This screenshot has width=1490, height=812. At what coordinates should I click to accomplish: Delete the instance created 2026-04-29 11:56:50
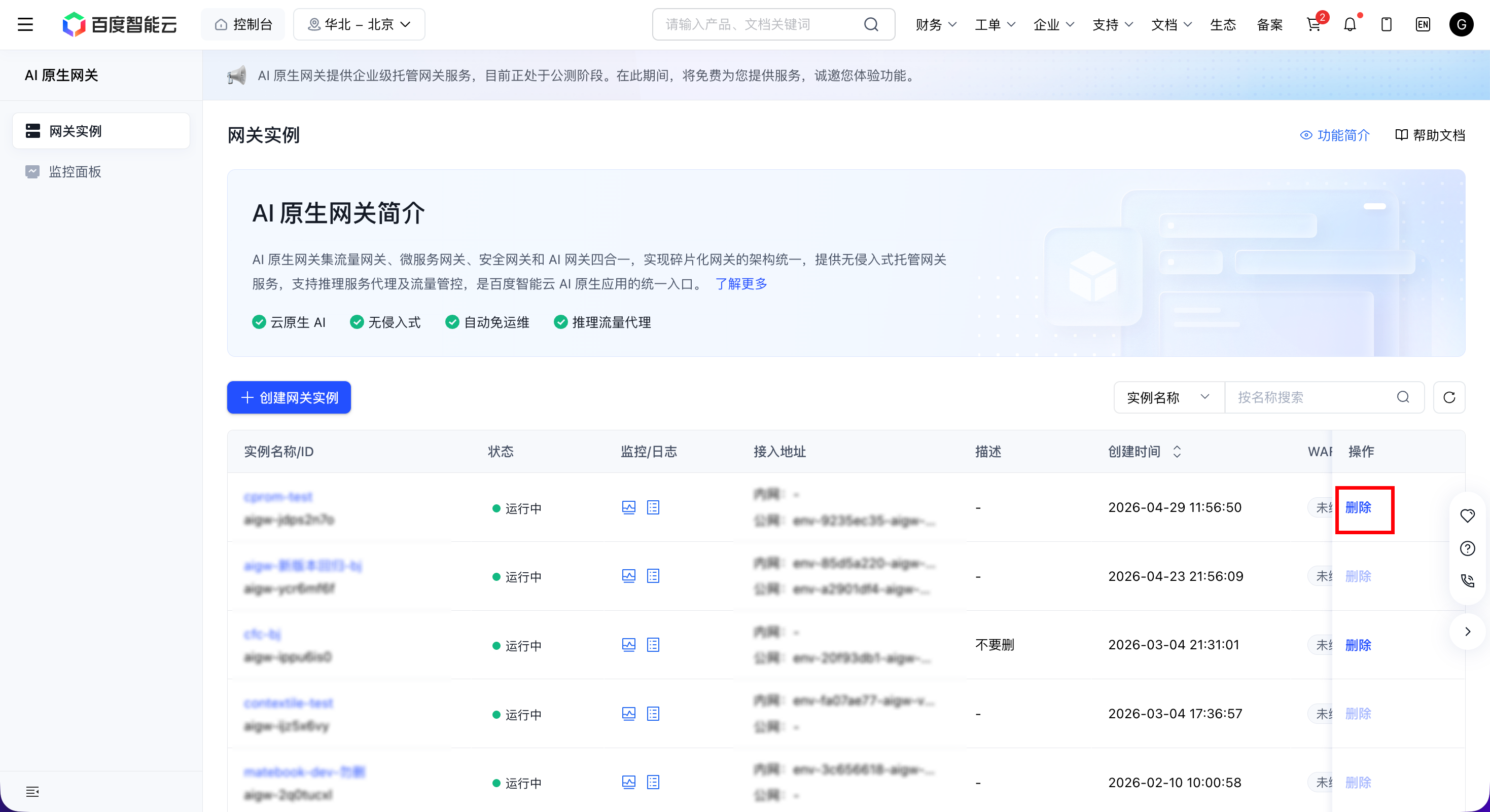[x=1358, y=507]
